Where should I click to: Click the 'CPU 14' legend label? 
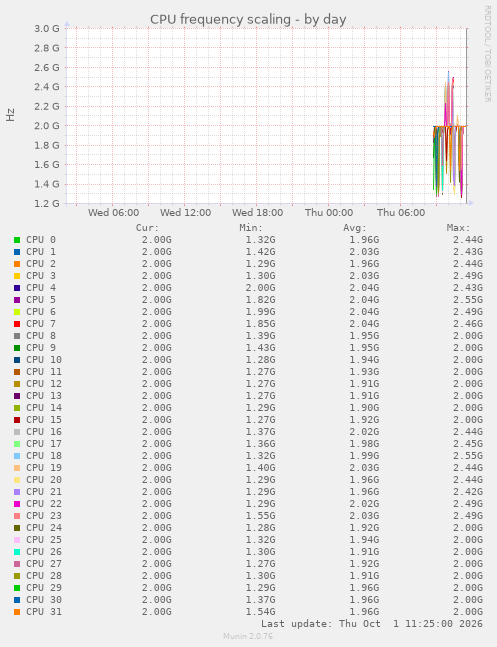click(44, 408)
